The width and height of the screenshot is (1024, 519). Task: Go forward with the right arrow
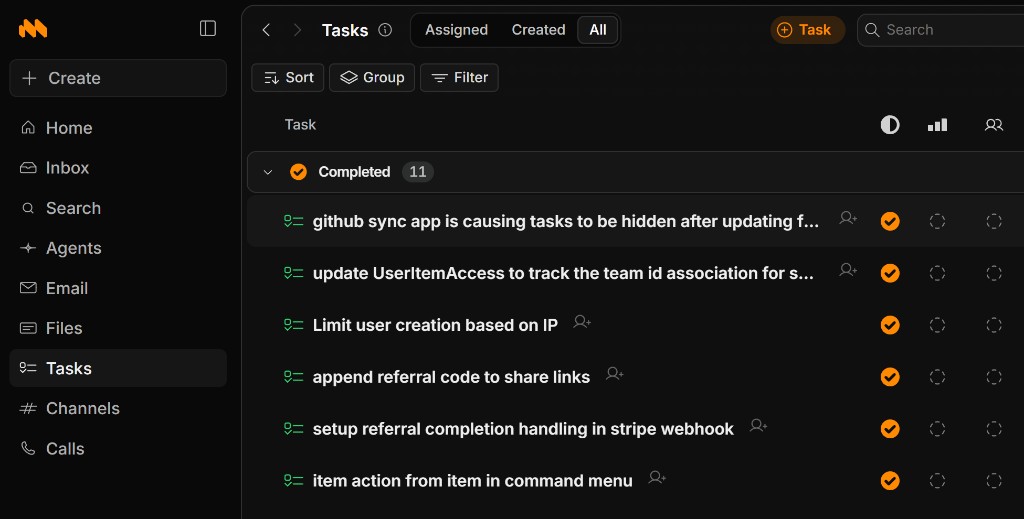(x=297, y=30)
